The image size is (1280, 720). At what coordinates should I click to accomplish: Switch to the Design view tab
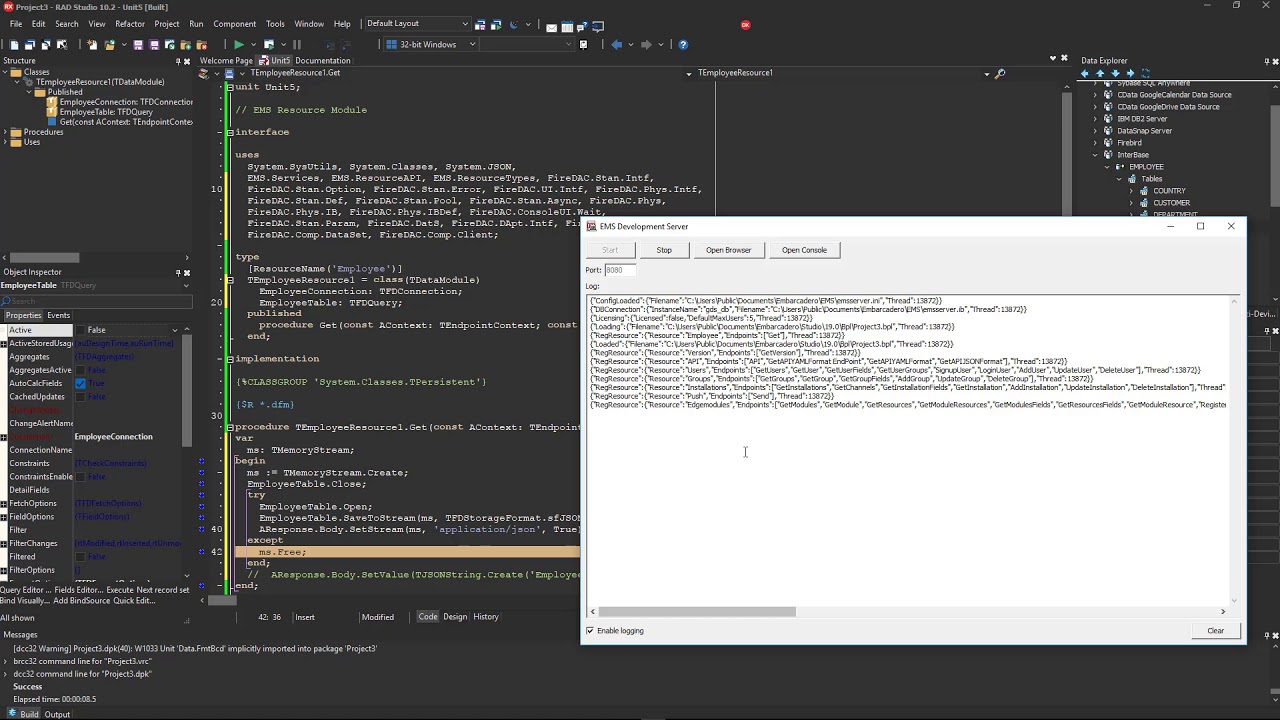(455, 617)
